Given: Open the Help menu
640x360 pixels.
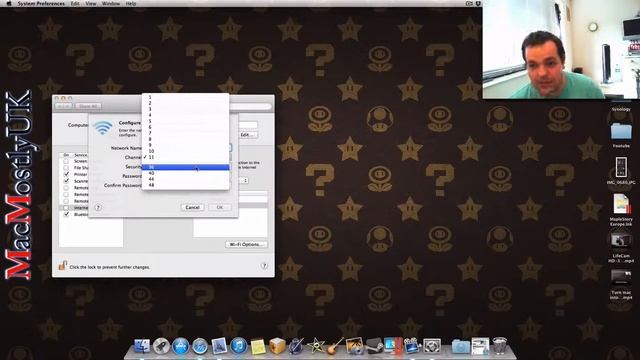Looking at the screenshot, I should pyautogui.click(x=131, y=3).
